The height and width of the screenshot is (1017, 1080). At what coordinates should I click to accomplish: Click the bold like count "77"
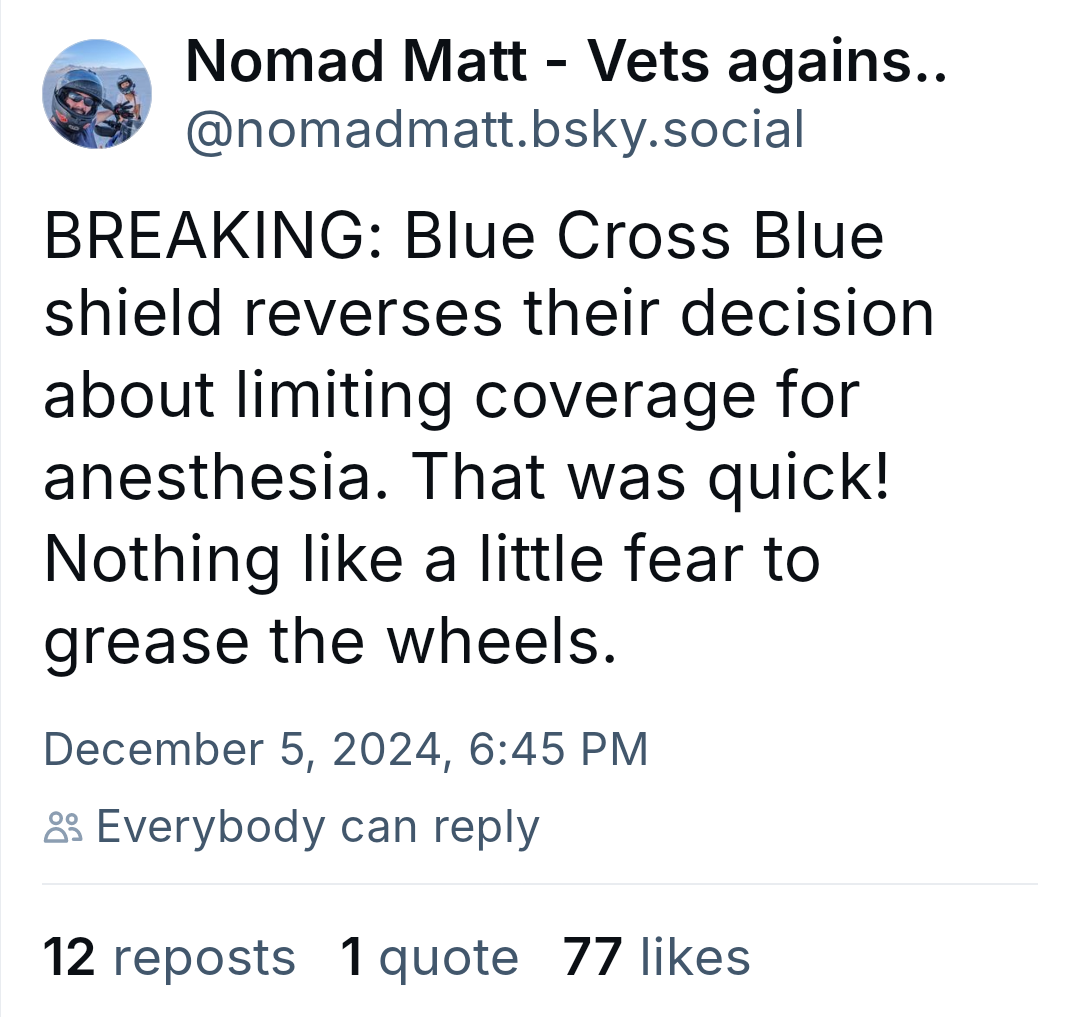593,957
